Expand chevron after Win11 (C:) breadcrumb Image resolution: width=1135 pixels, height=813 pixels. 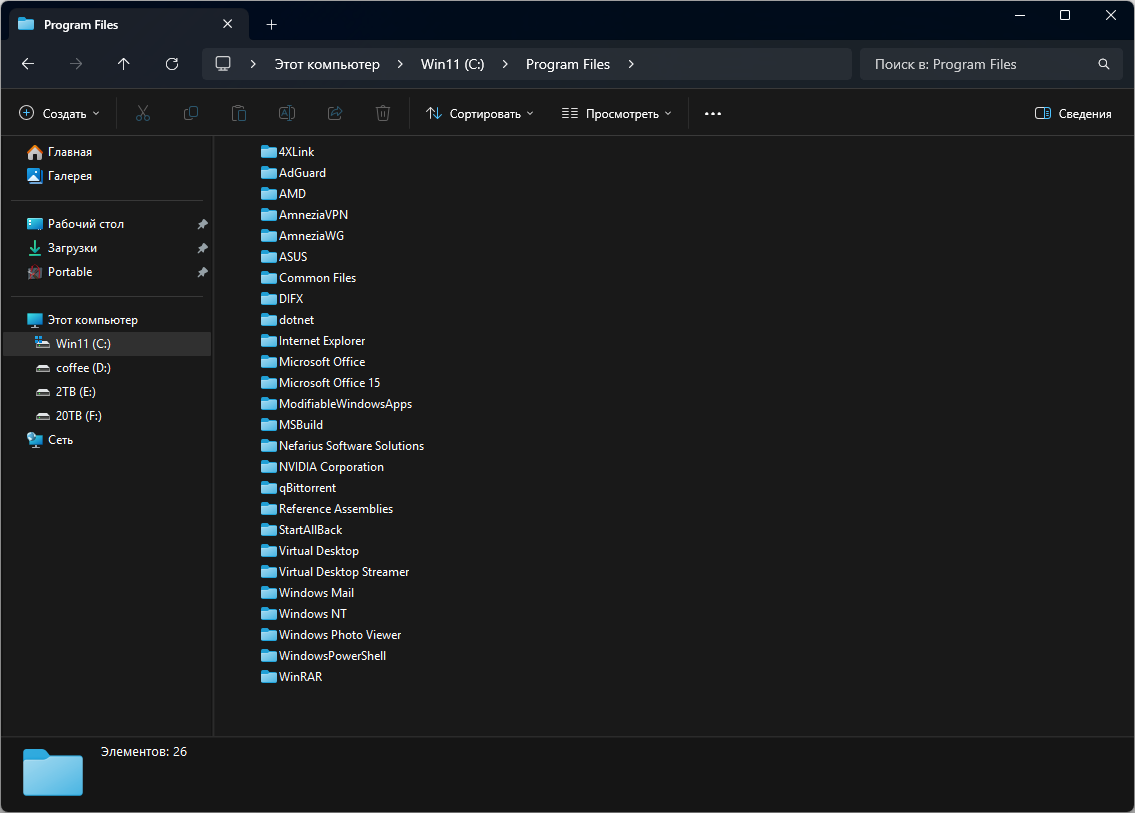pos(505,64)
